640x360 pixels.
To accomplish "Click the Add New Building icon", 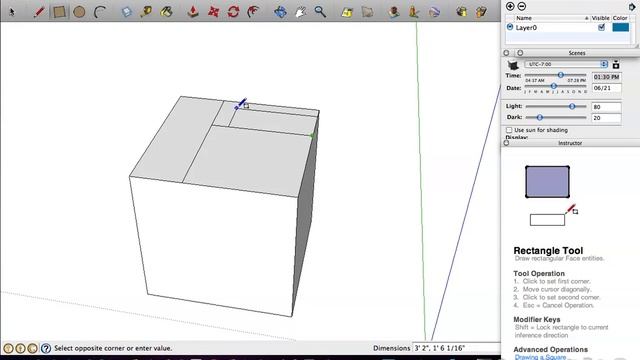I will tap(394, 11).
